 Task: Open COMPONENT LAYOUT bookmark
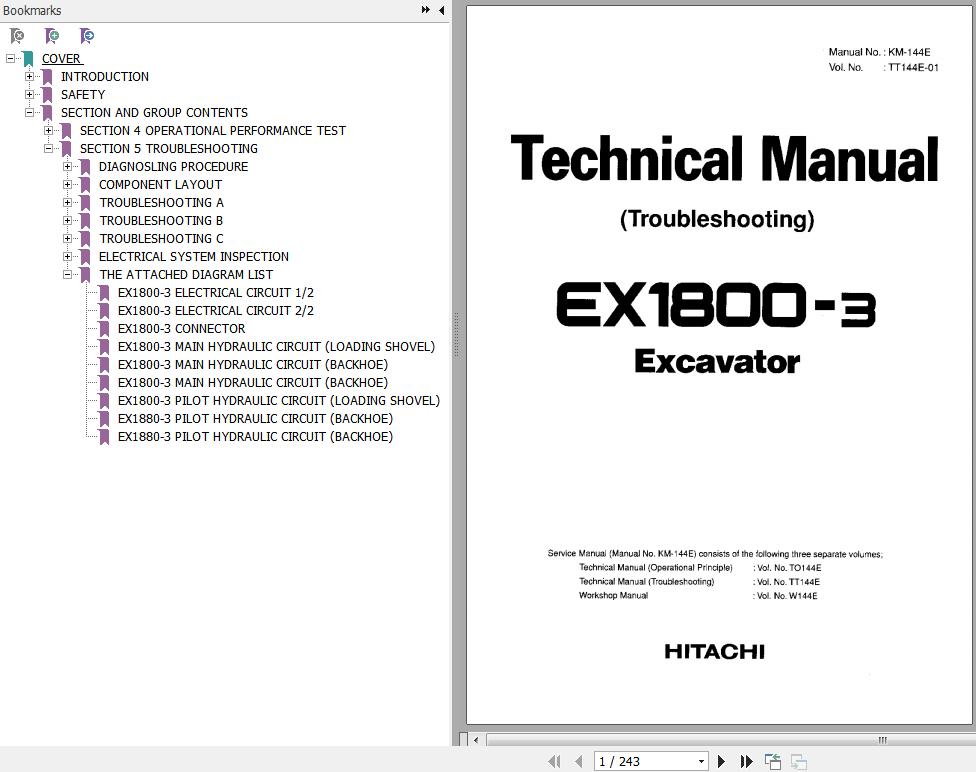161,185
